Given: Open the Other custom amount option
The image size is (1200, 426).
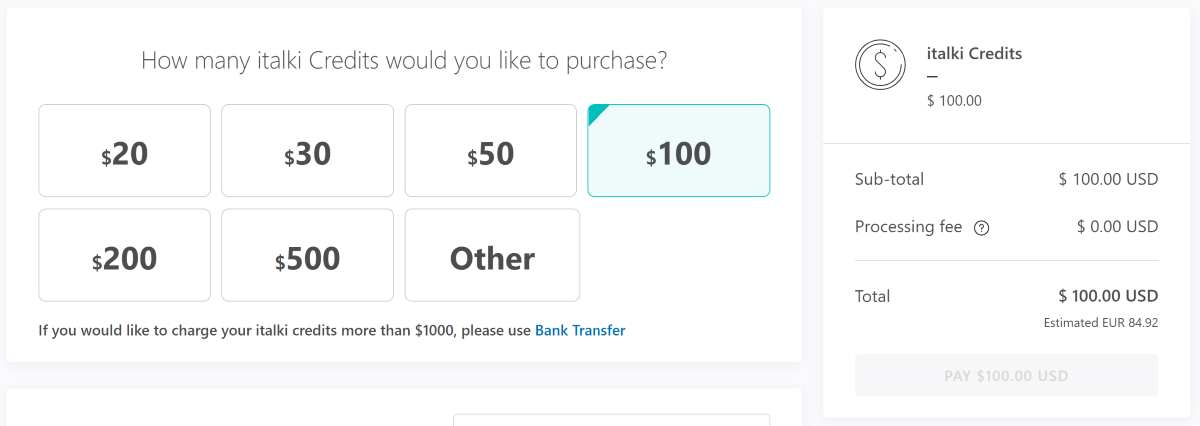Looking at the screenshot, I should 492,256.
